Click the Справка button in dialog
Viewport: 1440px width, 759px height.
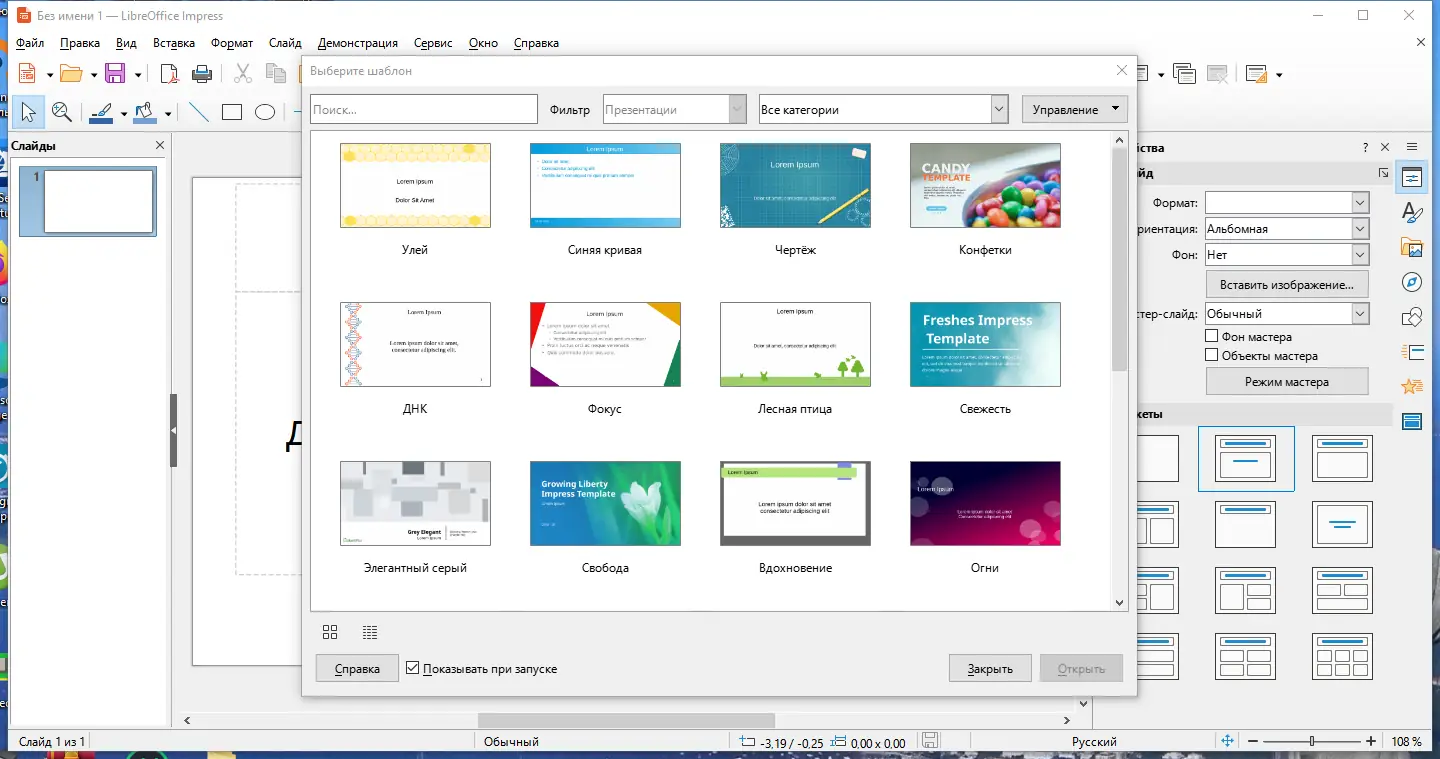(357, 669)
